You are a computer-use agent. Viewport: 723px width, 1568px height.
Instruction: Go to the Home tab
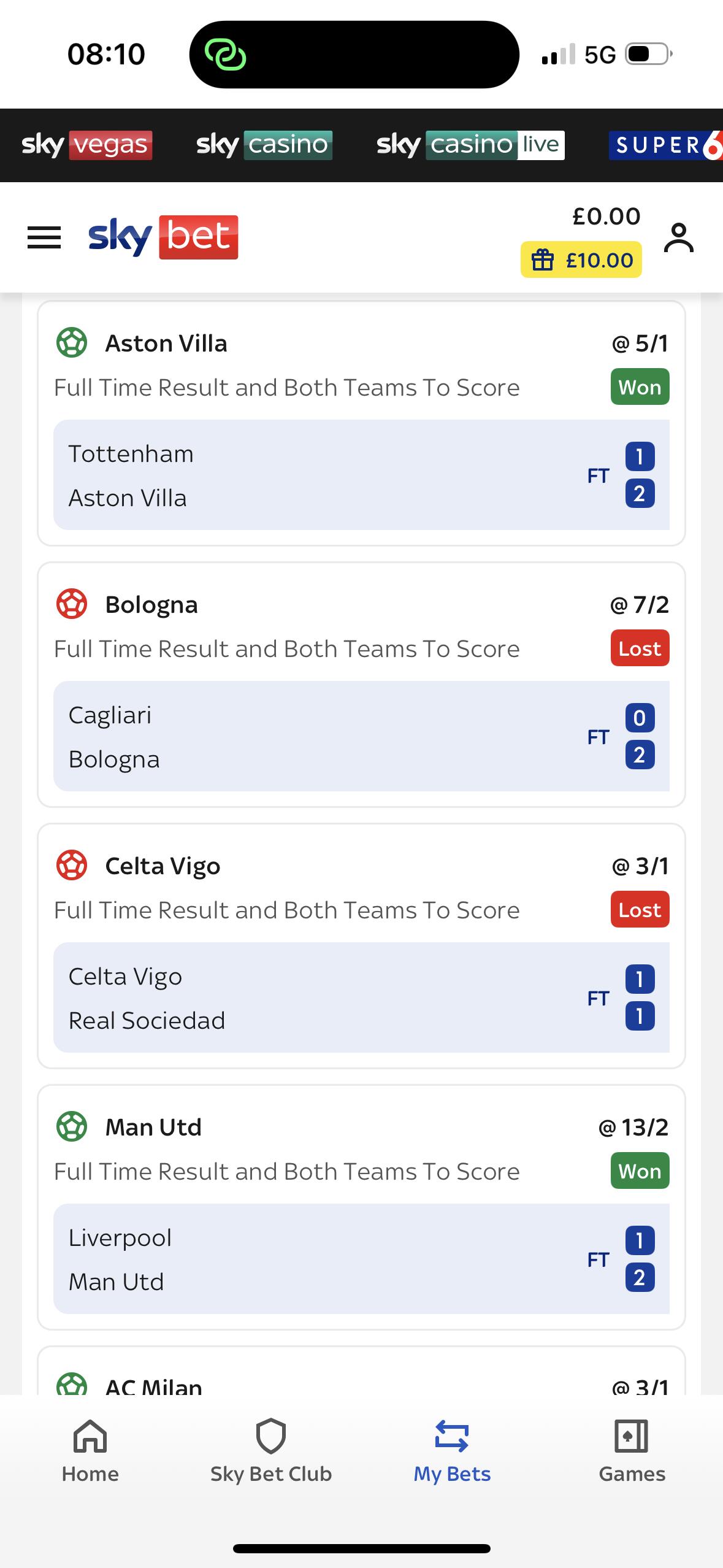[x=90, y=1451]
